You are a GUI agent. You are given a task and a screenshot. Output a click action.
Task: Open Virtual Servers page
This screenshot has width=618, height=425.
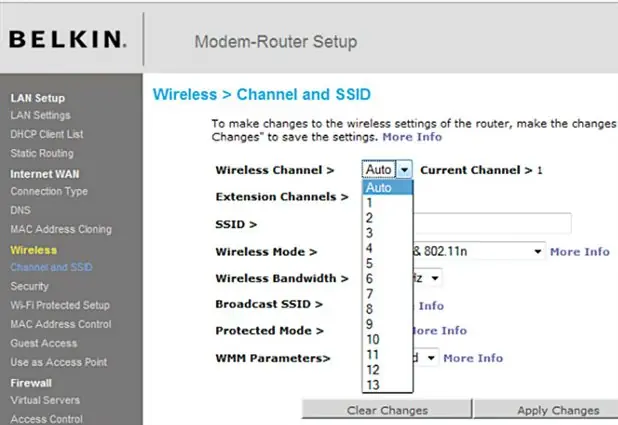pyautogui.click(x=45, y=400)
